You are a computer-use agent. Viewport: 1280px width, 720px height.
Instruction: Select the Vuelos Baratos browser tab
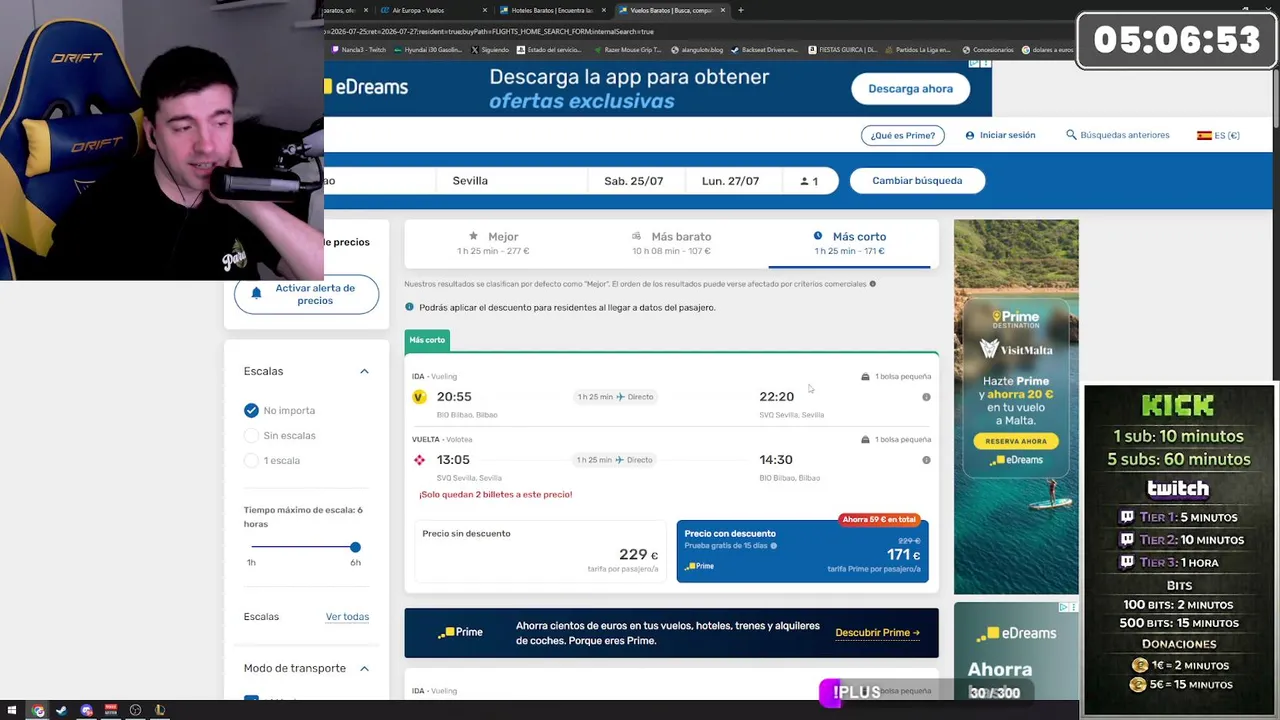point(670,10)
